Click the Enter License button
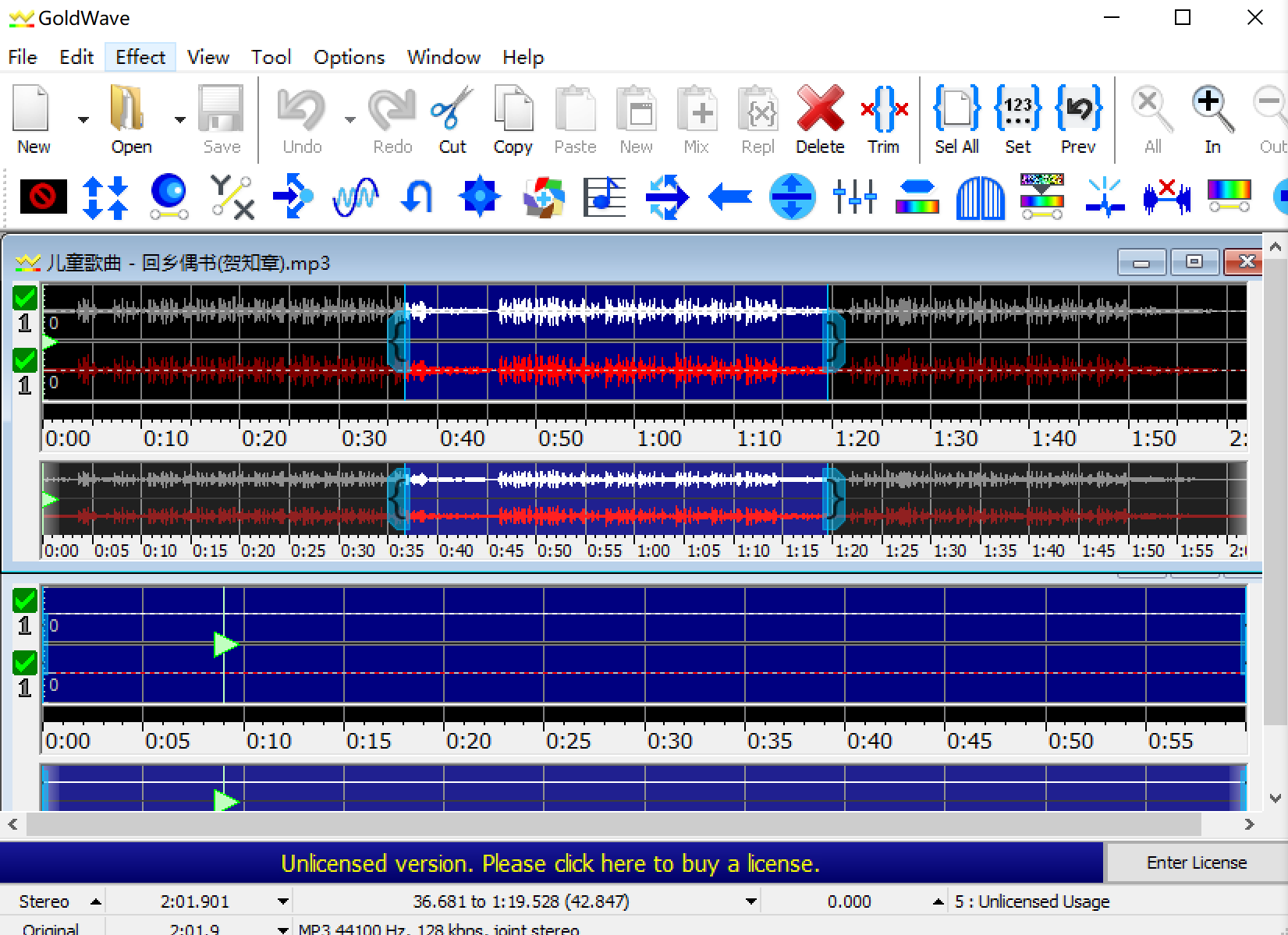The width and height of the screenshot is (1288, 935). point(1196,862)
